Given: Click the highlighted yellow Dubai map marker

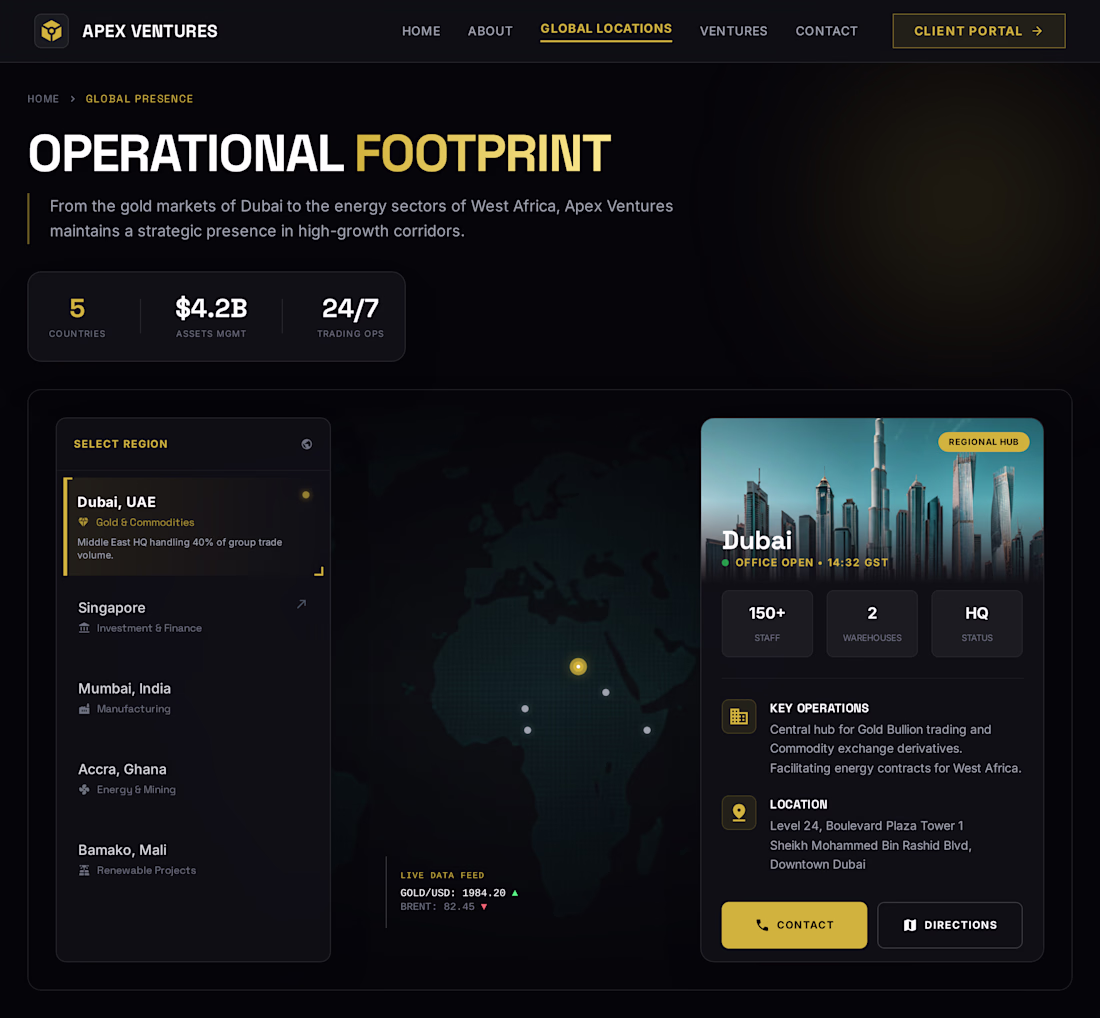Looking at the screenshot, I should point(578,667).
